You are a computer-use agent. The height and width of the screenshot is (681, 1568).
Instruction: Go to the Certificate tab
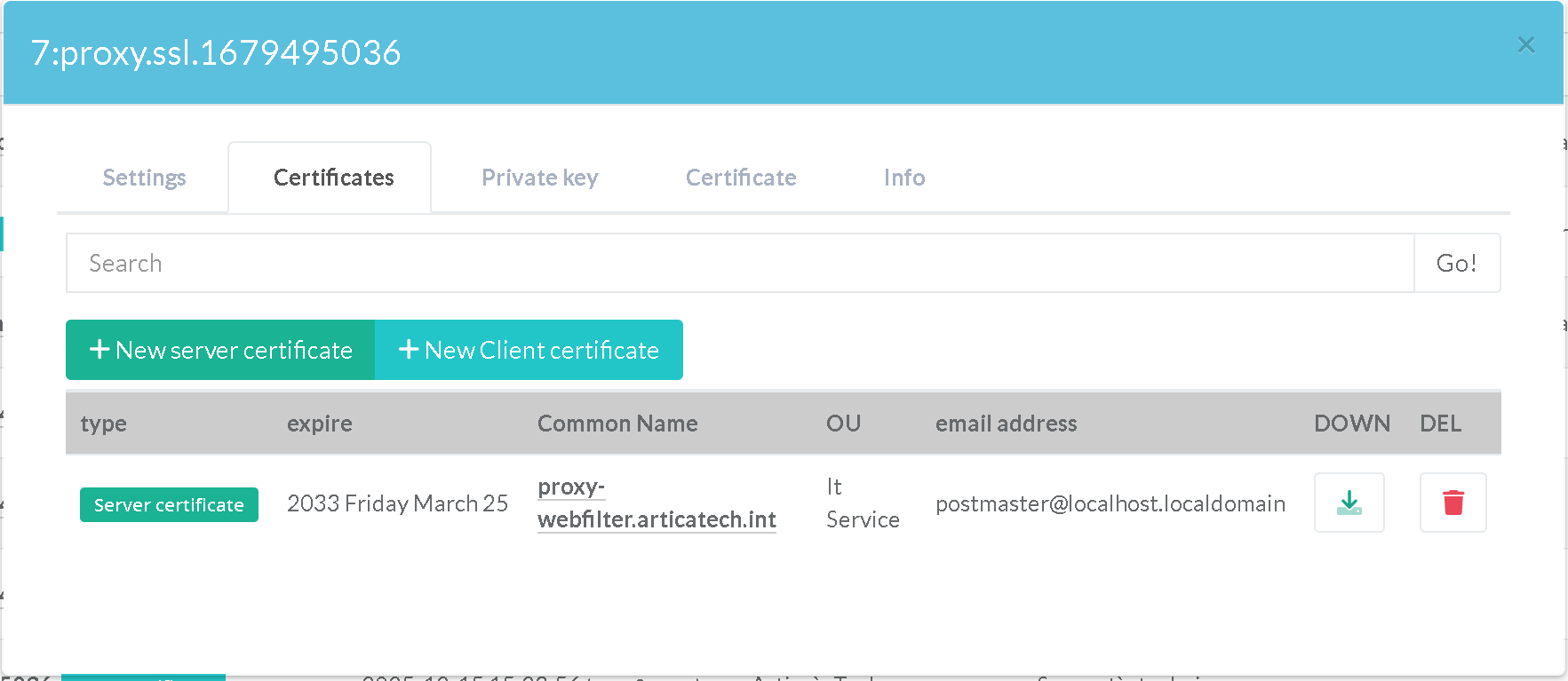[740, 178]
